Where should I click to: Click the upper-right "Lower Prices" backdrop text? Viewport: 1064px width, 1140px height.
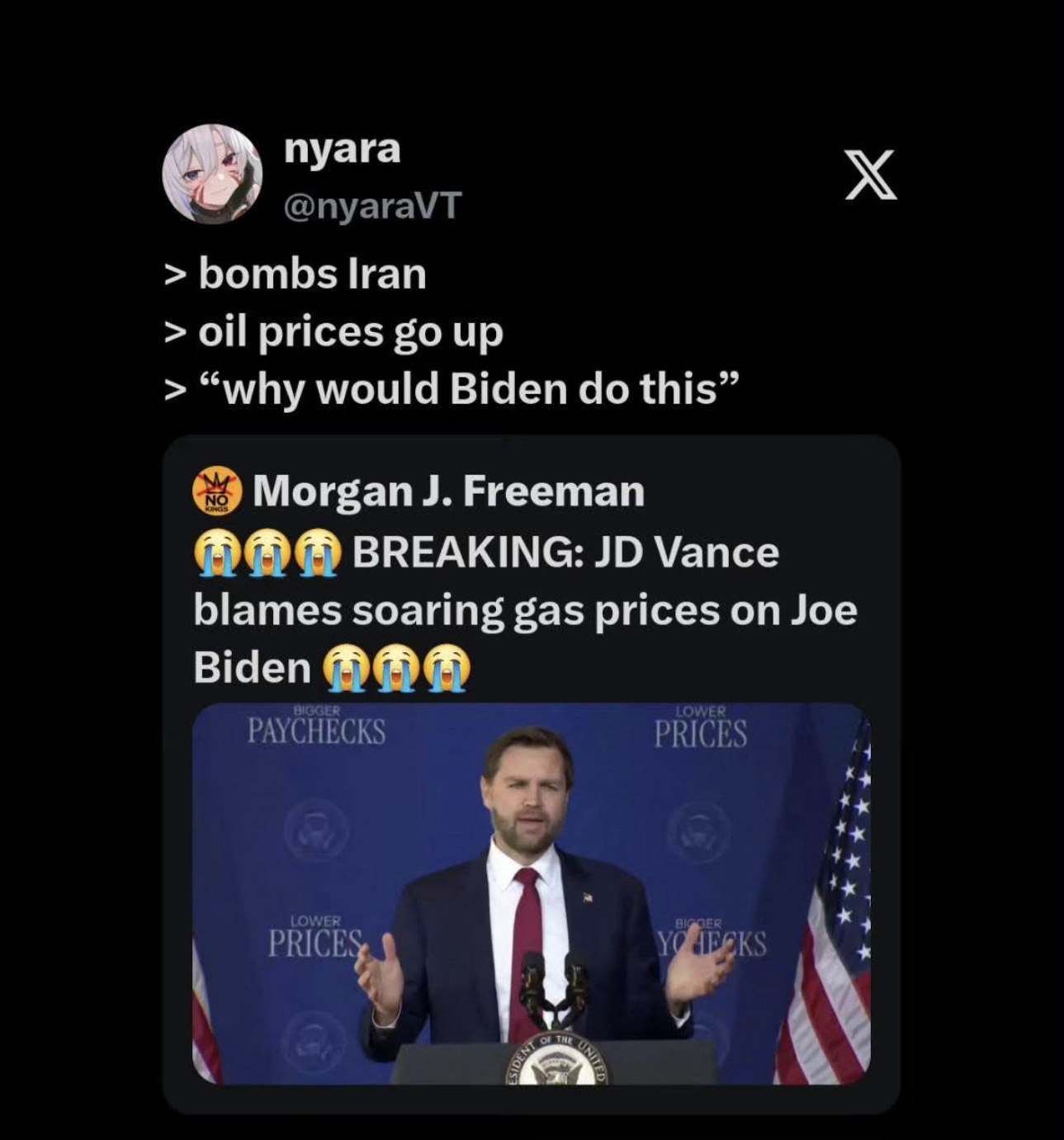(700, 727)
